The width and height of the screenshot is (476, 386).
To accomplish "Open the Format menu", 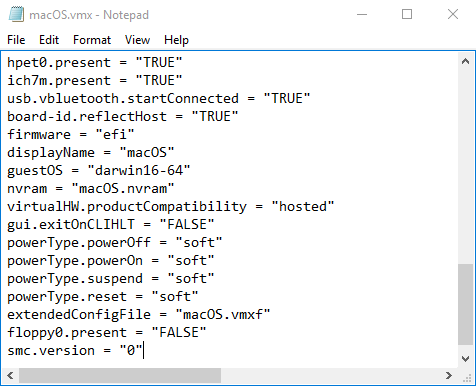I will (x=92, y=40).
